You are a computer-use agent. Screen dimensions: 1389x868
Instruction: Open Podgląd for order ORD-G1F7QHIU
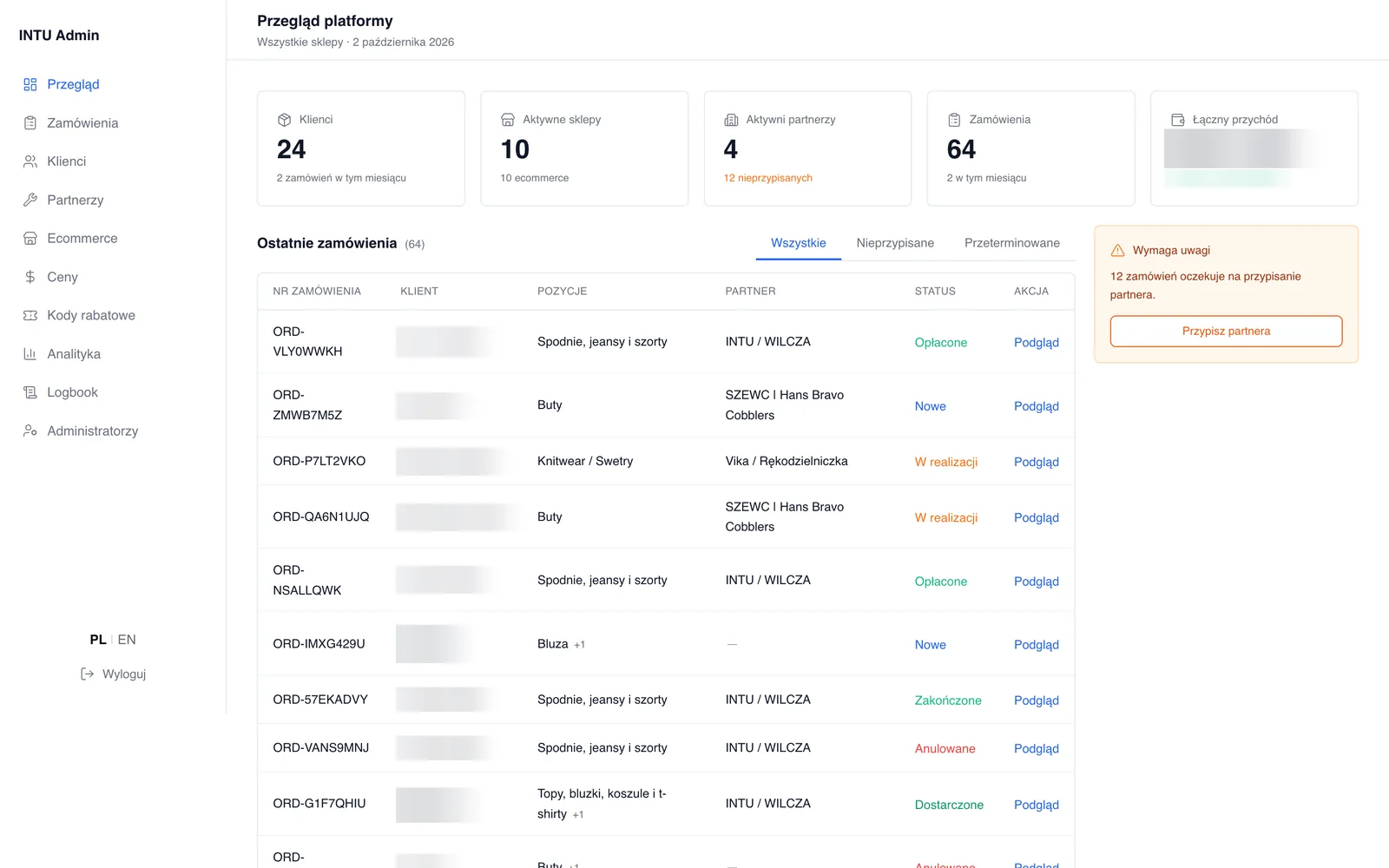(x=1037, y=805)
